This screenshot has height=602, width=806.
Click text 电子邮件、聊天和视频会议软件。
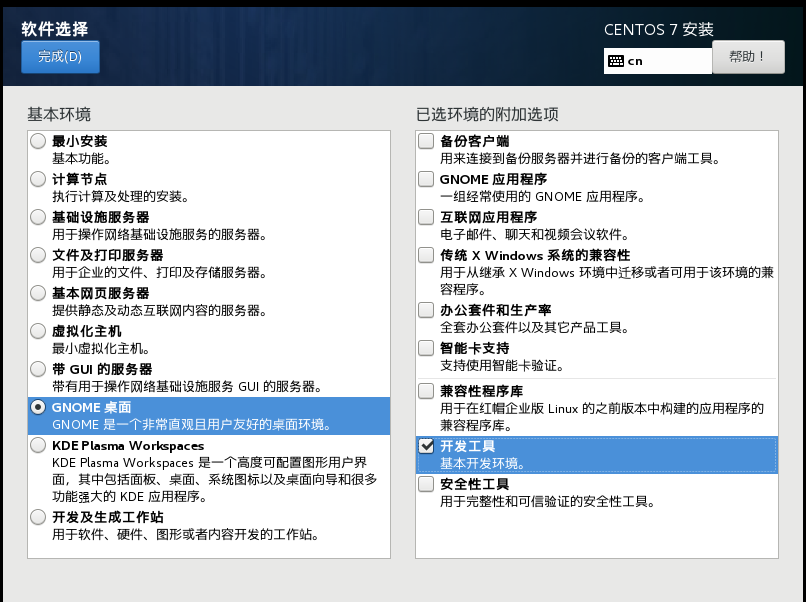click(x=537, y=234)
